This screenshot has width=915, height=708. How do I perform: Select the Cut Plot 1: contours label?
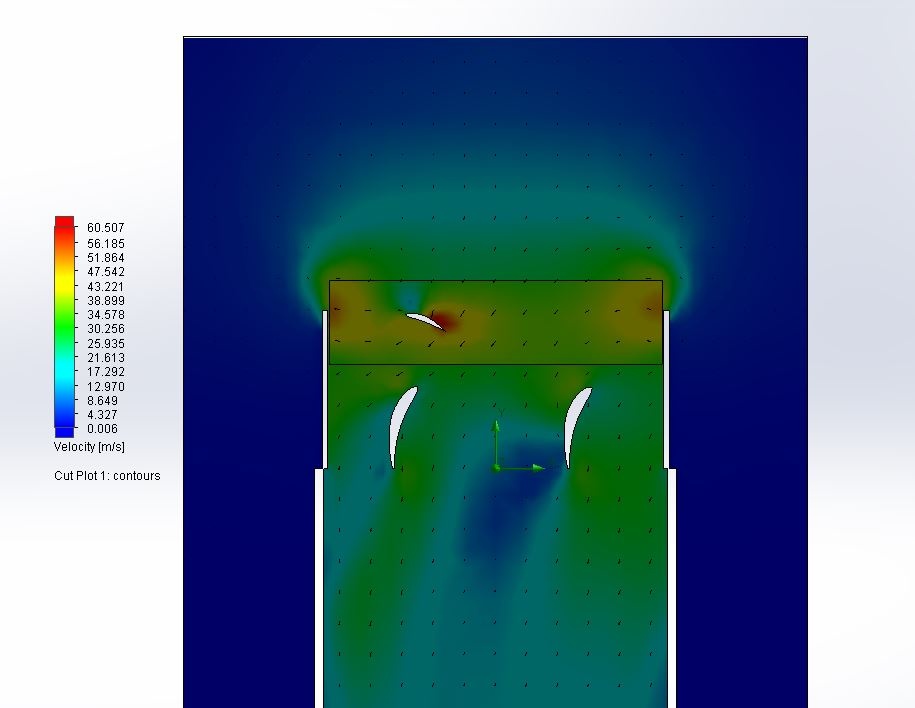click(x=107, y=476)
